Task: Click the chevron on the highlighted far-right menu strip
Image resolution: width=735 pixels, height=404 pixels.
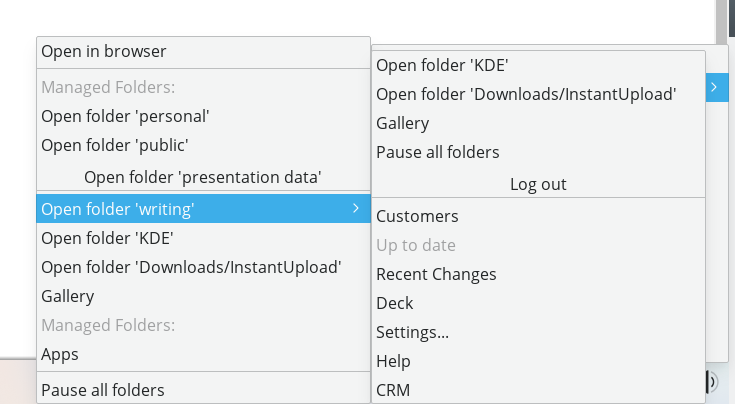Action: click(713, 87)
